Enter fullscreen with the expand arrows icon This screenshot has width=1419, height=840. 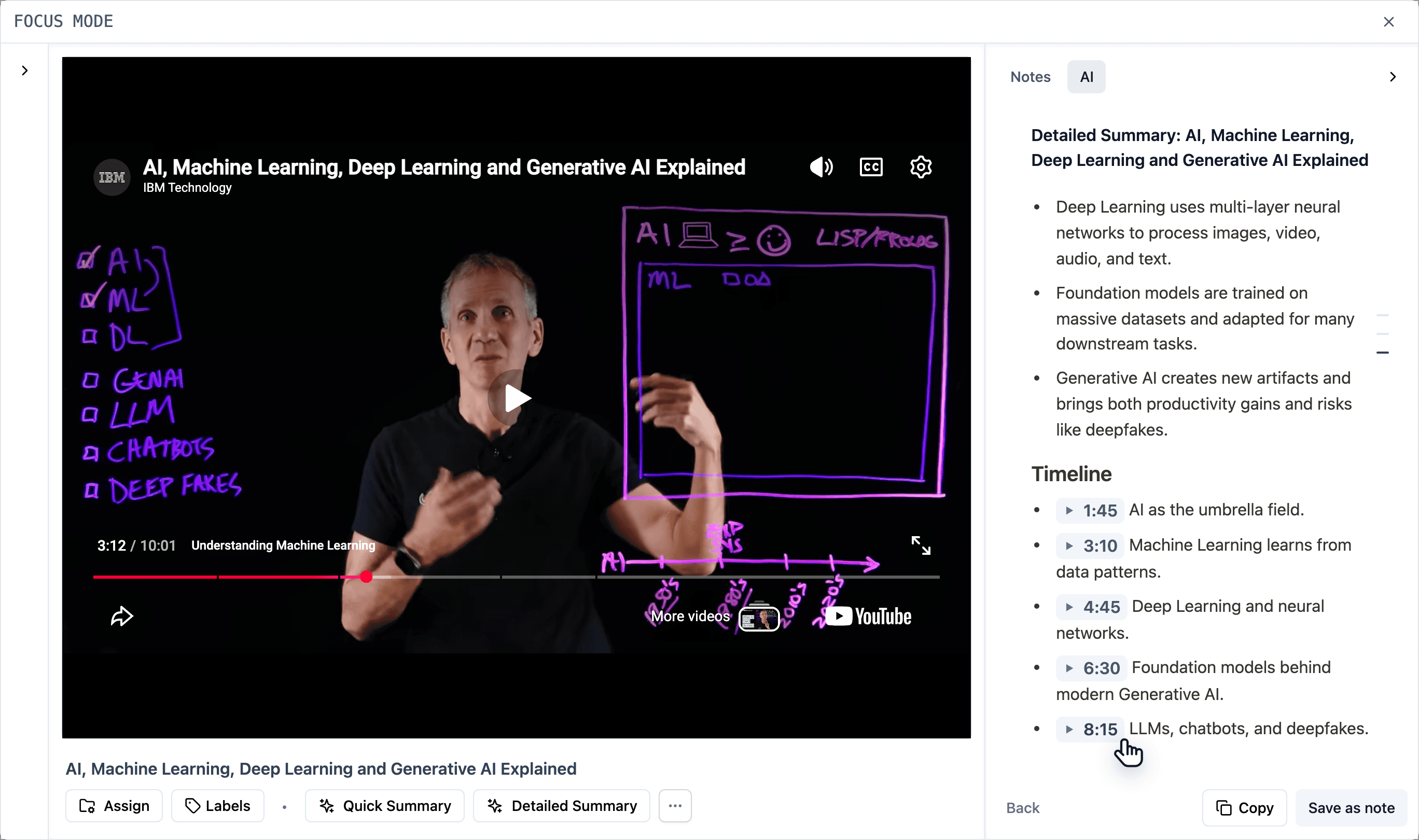point(921,545)
